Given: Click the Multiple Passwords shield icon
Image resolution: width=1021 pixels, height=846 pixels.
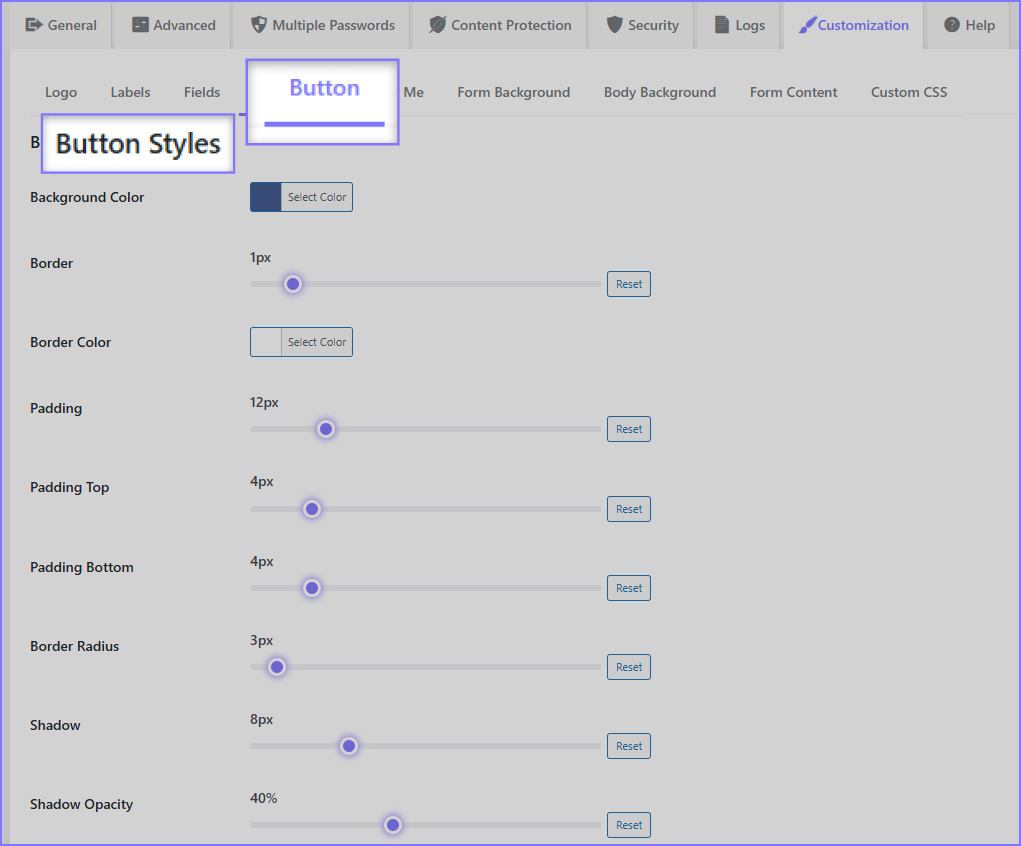Looking at the screenshot, I should [259, 25].
